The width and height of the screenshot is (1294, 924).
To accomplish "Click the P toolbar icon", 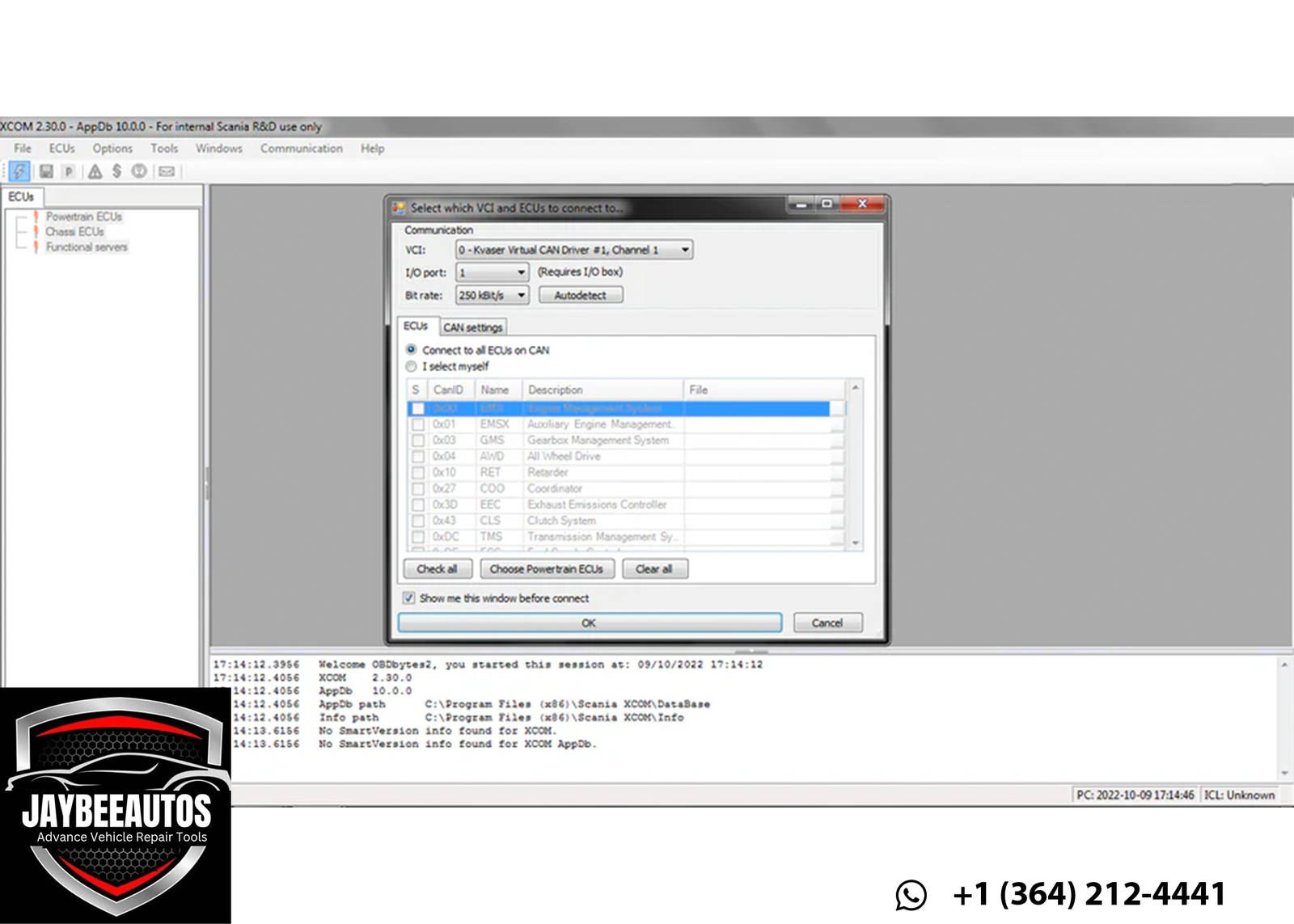I will click(x=70, y=171).
